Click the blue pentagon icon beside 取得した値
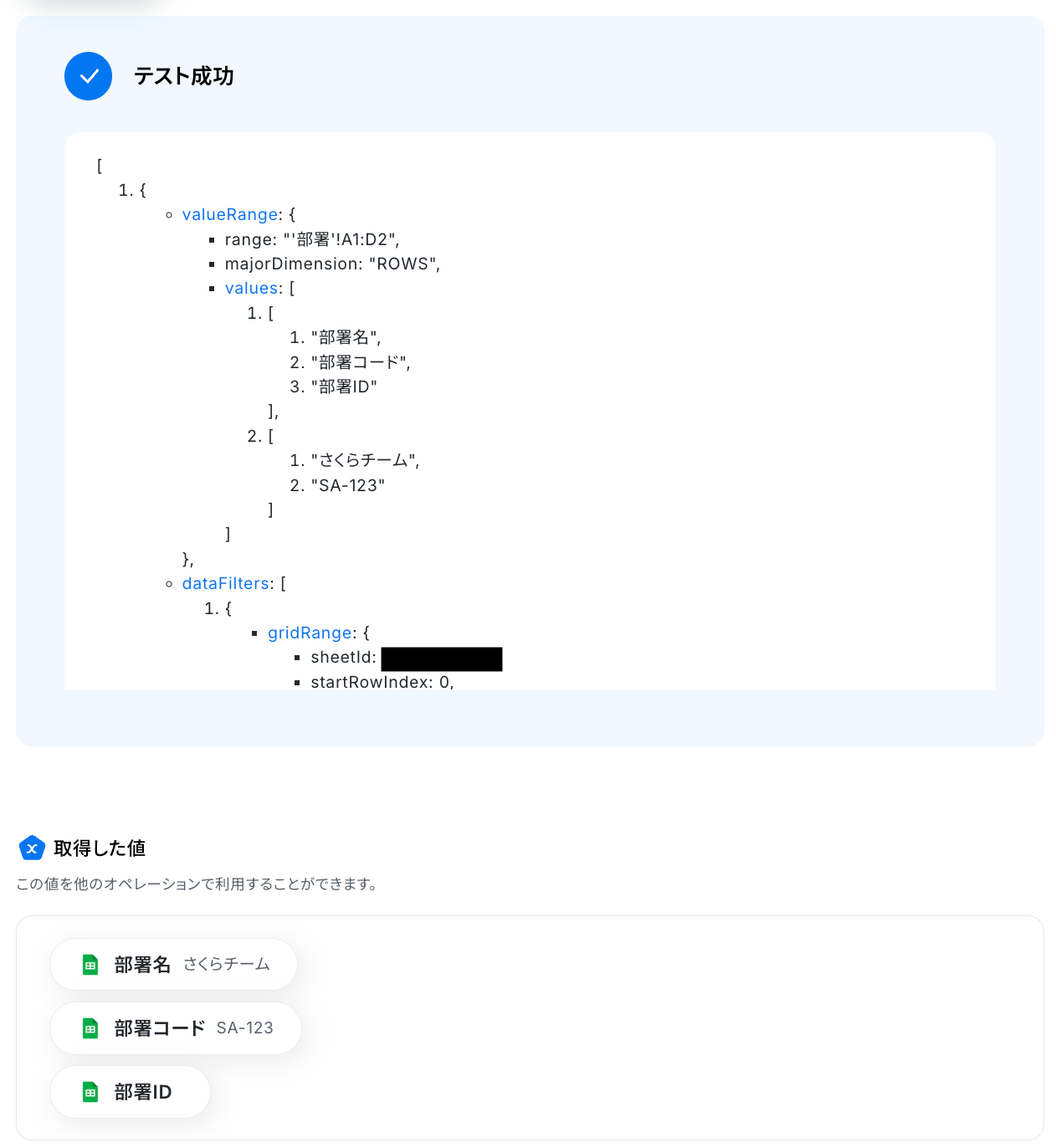1056x1148 pixels. tap(32, 848)
